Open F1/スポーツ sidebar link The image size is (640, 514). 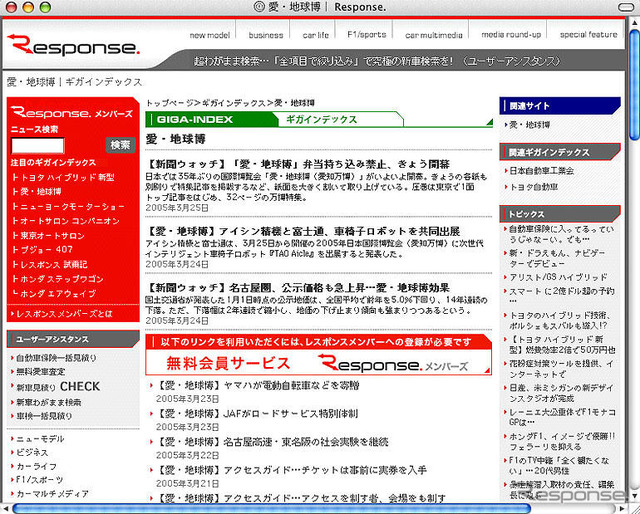(x=38, y=480)
